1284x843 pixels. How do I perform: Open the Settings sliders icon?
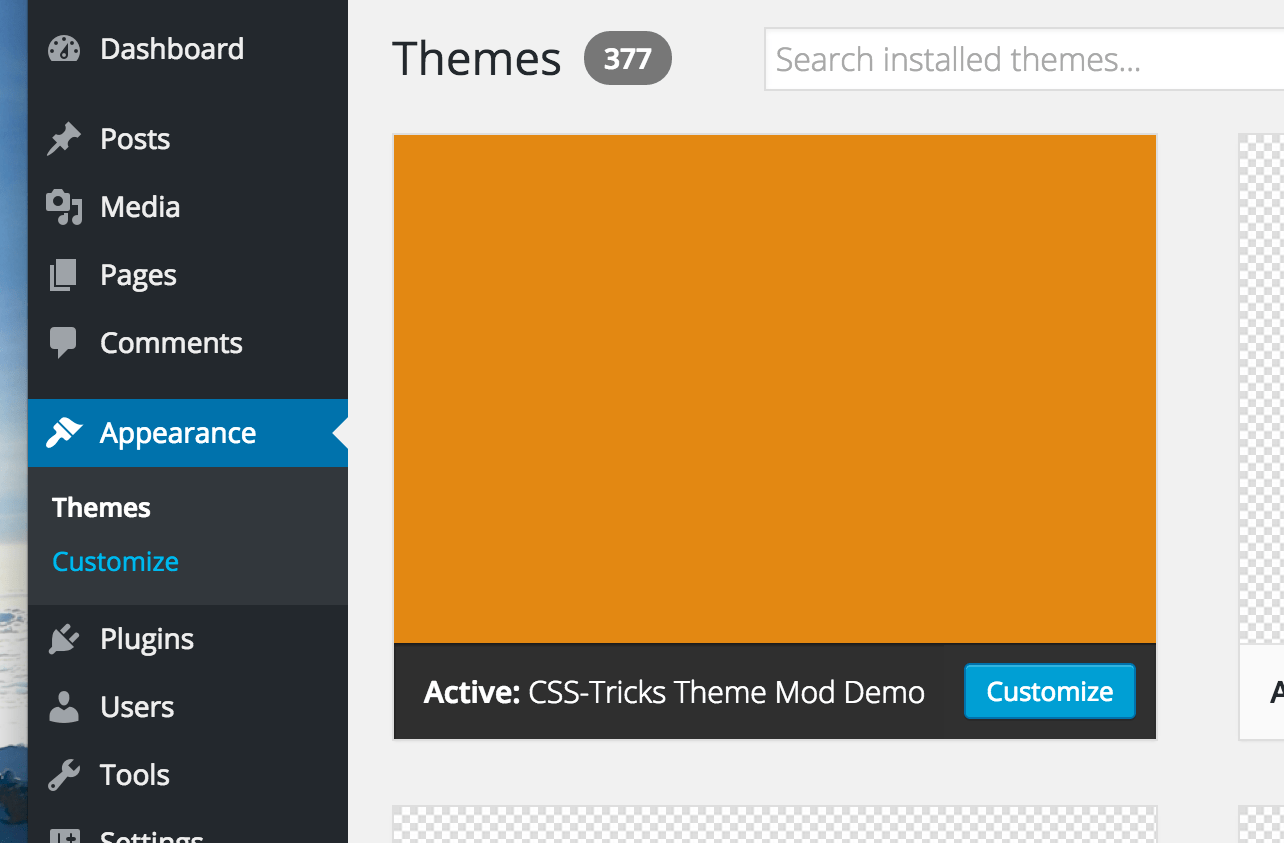click(x=64, y=835)
